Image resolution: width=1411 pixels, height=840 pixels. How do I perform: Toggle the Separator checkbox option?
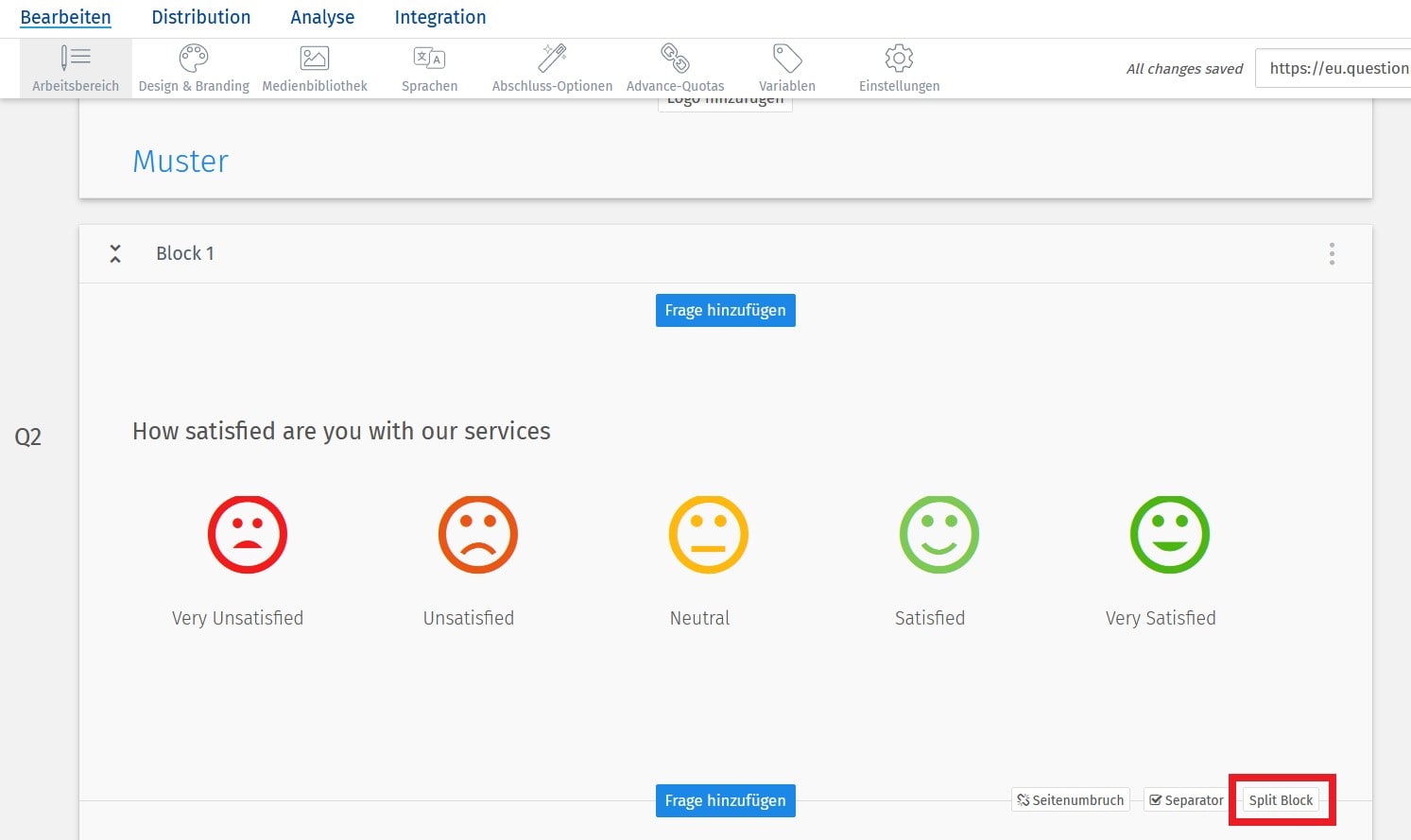(1184, 799)
